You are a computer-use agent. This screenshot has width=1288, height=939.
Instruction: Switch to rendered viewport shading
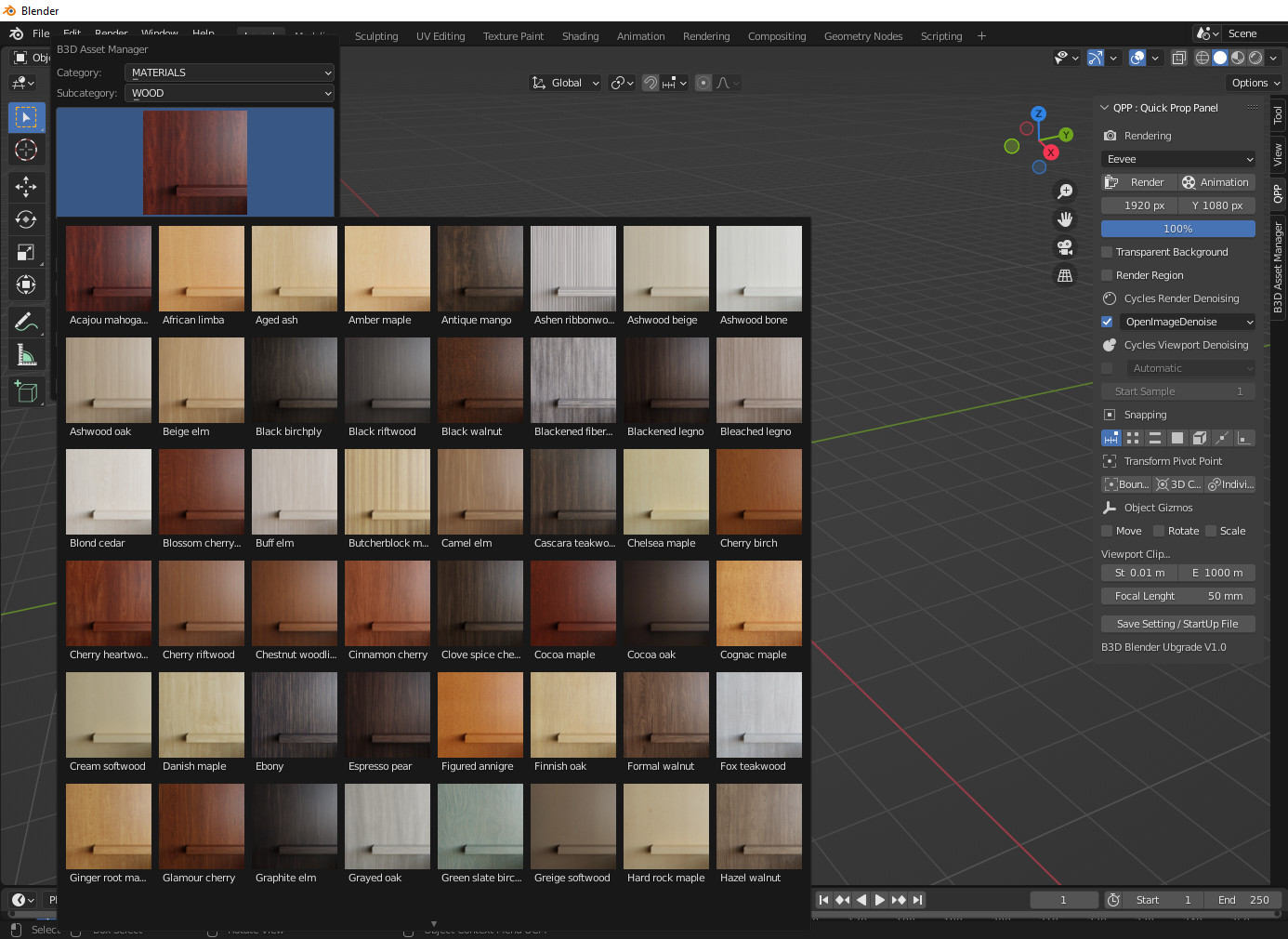click(1255, 58)
